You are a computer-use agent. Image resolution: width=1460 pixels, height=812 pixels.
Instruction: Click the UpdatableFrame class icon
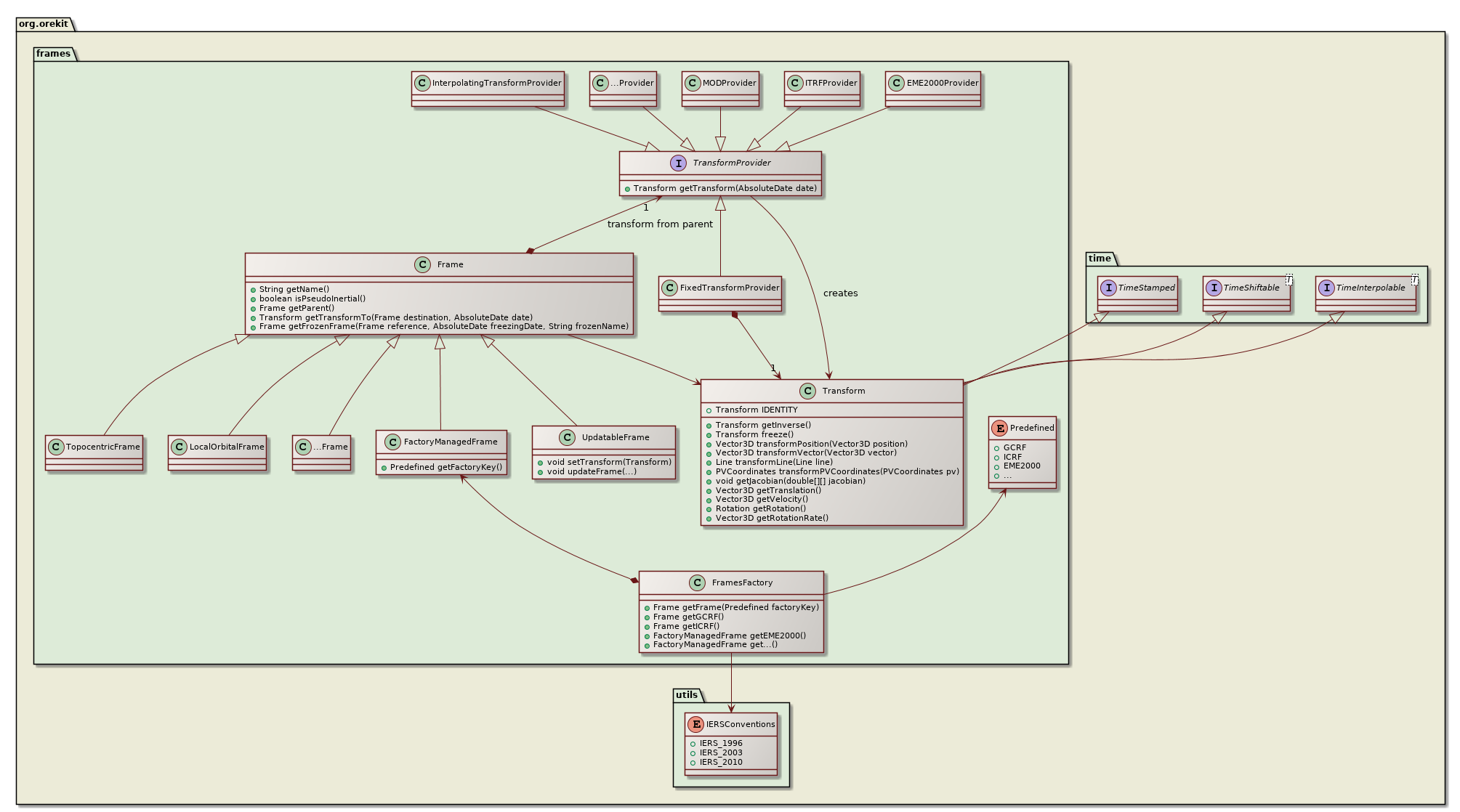click(x=568, y=437)
